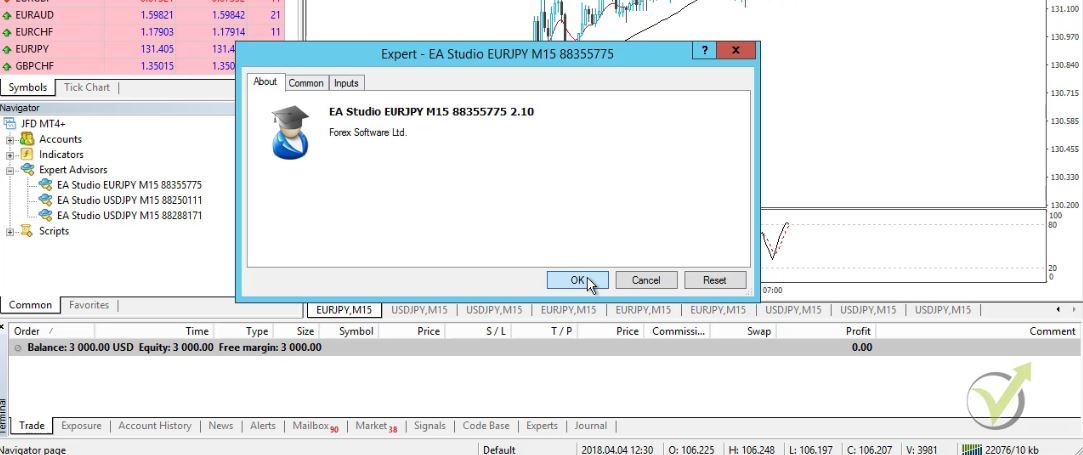Image resolution: width=1083 pixels, height=455 pixels.
Task: Open the Account History tab
Action: click(x=155, y=426)
